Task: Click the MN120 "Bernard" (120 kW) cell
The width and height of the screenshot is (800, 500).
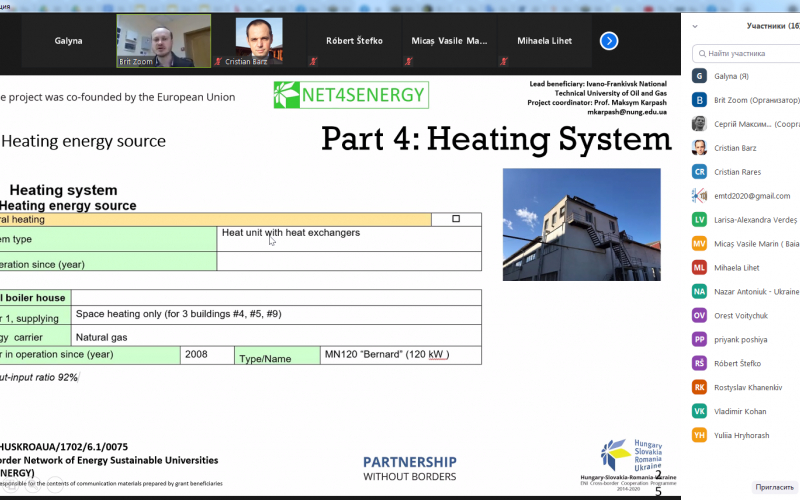Action: pos(401,355)
